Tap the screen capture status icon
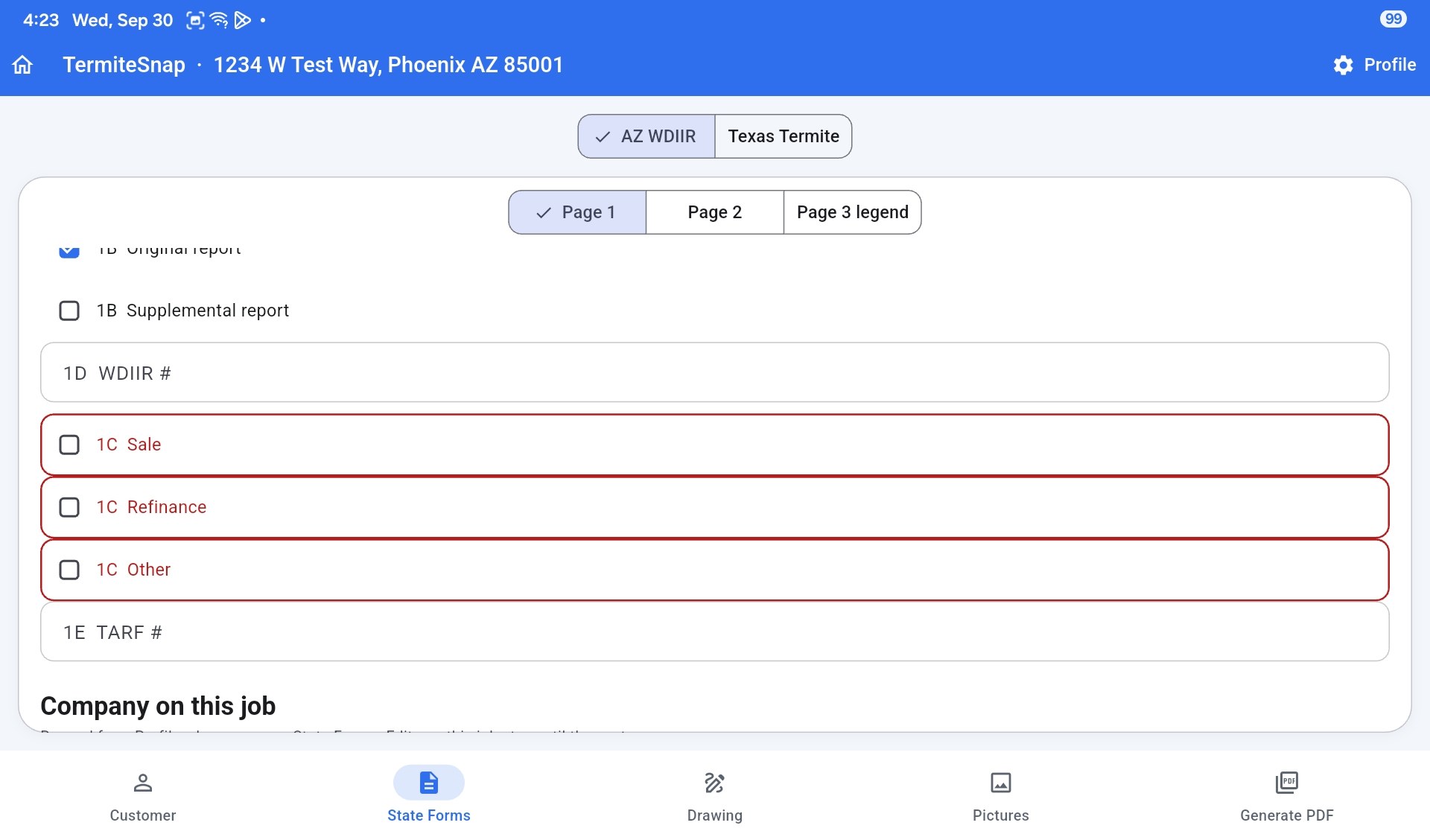The width and height of the screenshot is (1430, 840). 195,20
